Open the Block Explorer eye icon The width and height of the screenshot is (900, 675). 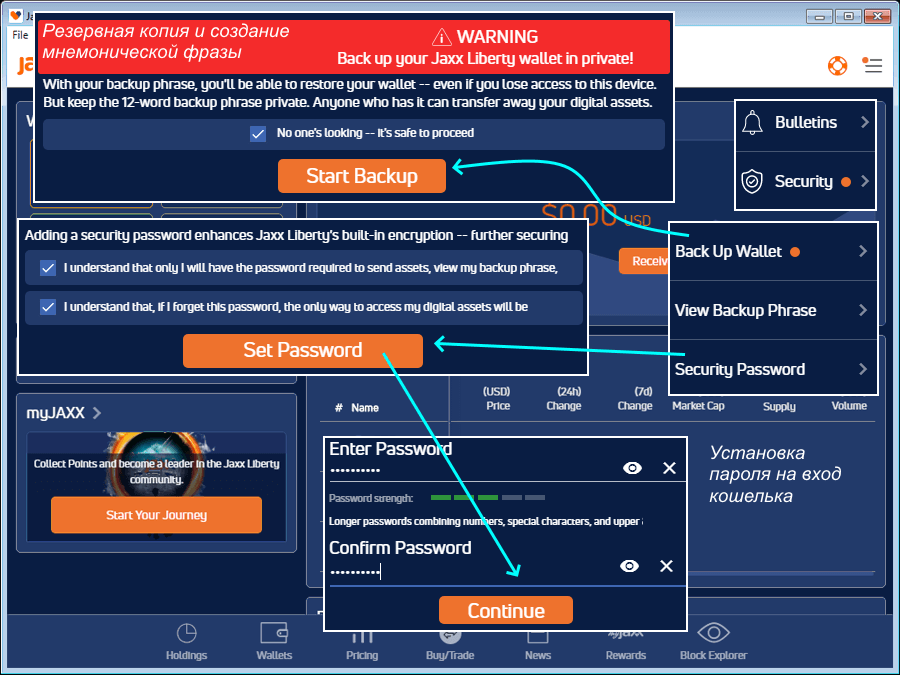point(713,632)
